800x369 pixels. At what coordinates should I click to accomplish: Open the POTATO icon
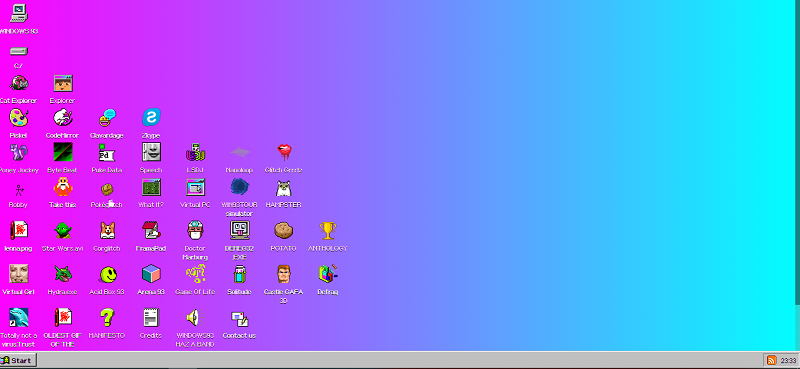284,231
